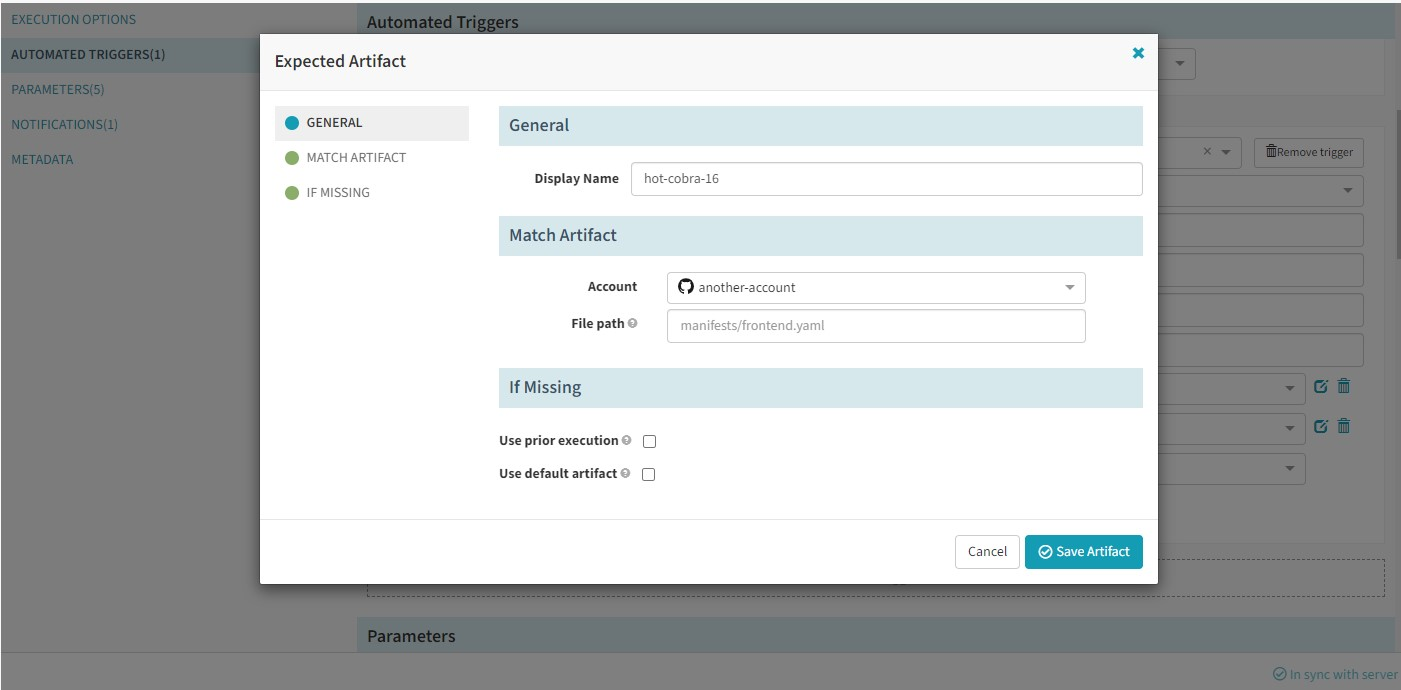Open the top Automated Triggers dropdown
1401x690 pixels.
click(x=1180, y=65)
